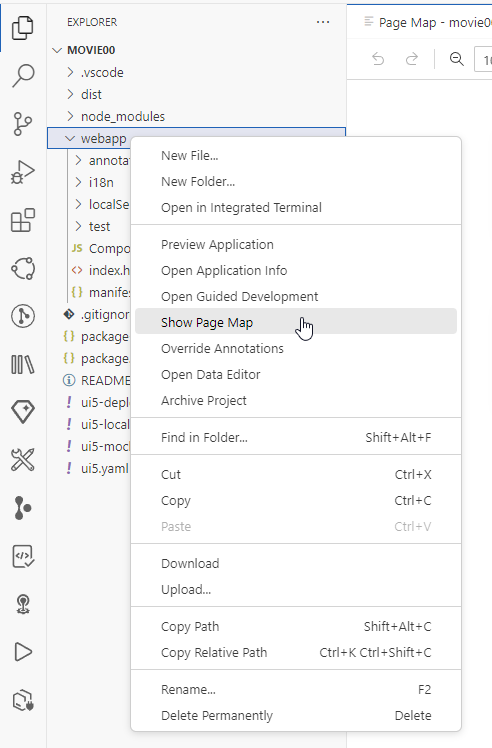
Task: Choose Open Application Info
Action: click(296, 270)
